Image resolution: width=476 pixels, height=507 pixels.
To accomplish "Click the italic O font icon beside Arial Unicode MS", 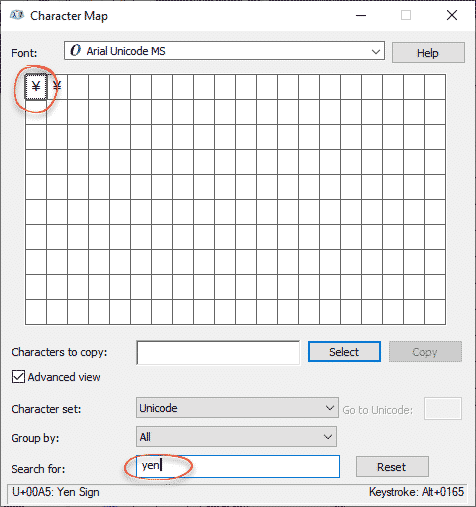I will click(x=75, y=51).
